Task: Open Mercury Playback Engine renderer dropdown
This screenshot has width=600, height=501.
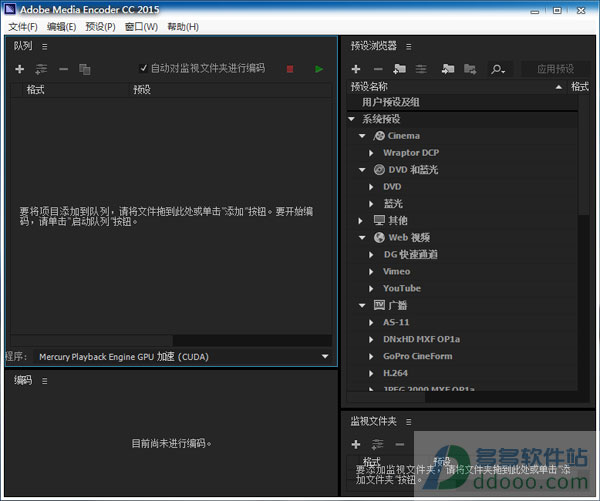Action: click(x=183, y=357)
